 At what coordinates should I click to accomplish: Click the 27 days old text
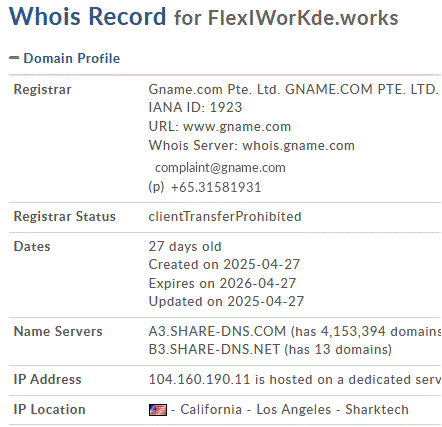185,247
